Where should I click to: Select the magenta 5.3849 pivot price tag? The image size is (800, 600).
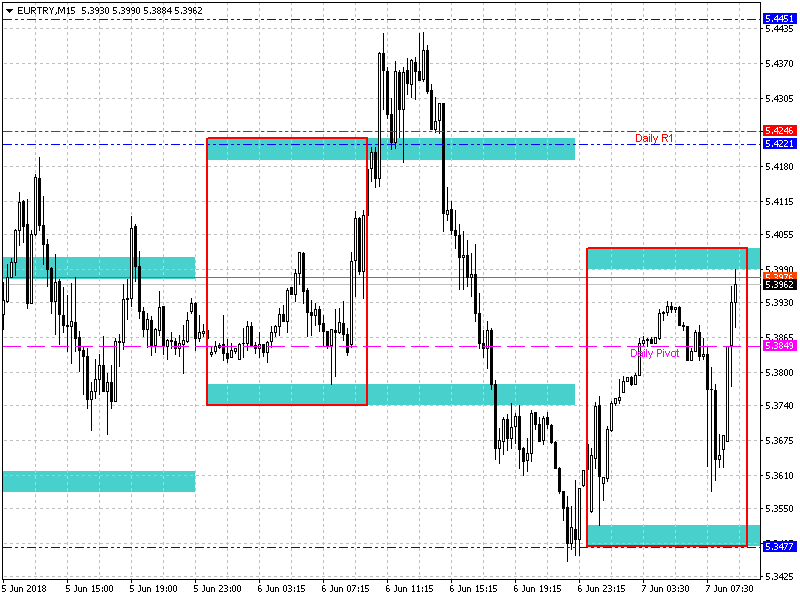pos(779,346)
